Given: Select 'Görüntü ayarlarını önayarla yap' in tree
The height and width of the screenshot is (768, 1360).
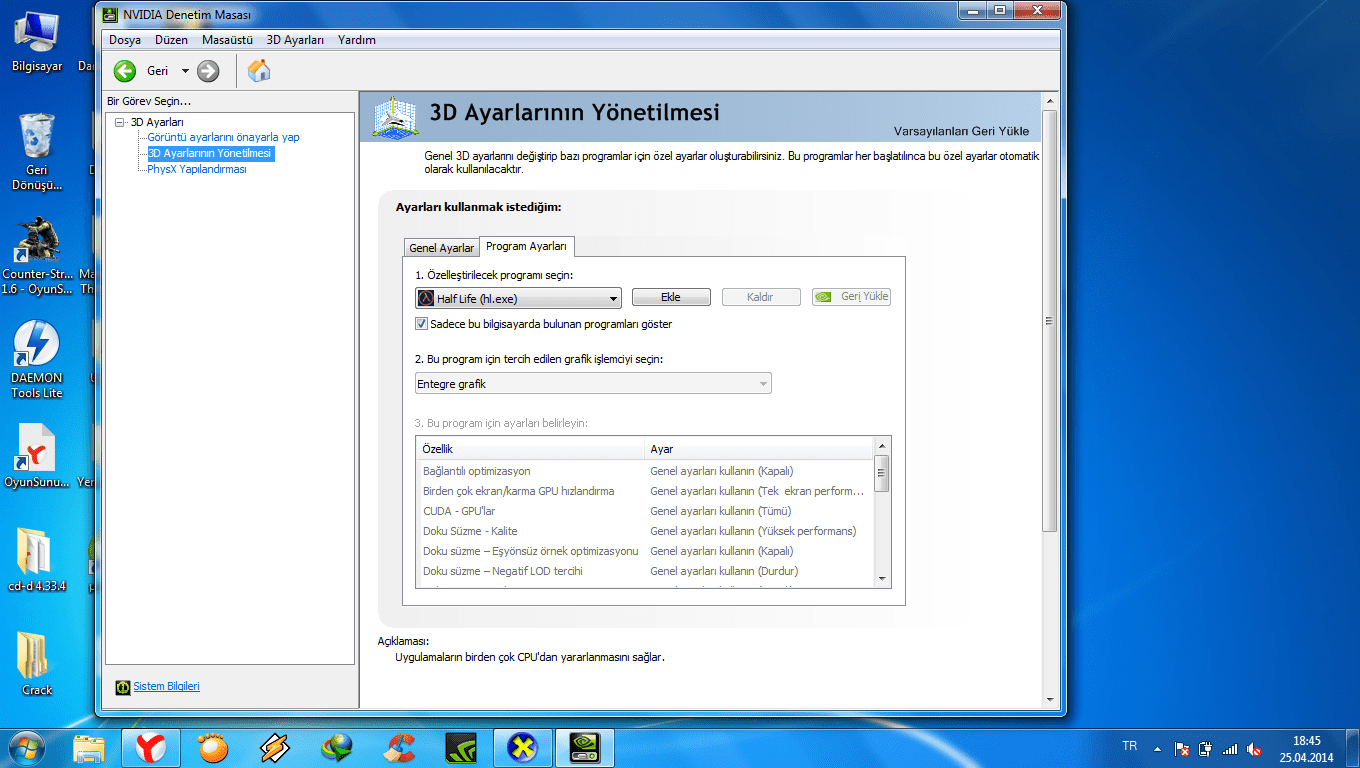Looking at the screenshot, I should click(223, 137).
